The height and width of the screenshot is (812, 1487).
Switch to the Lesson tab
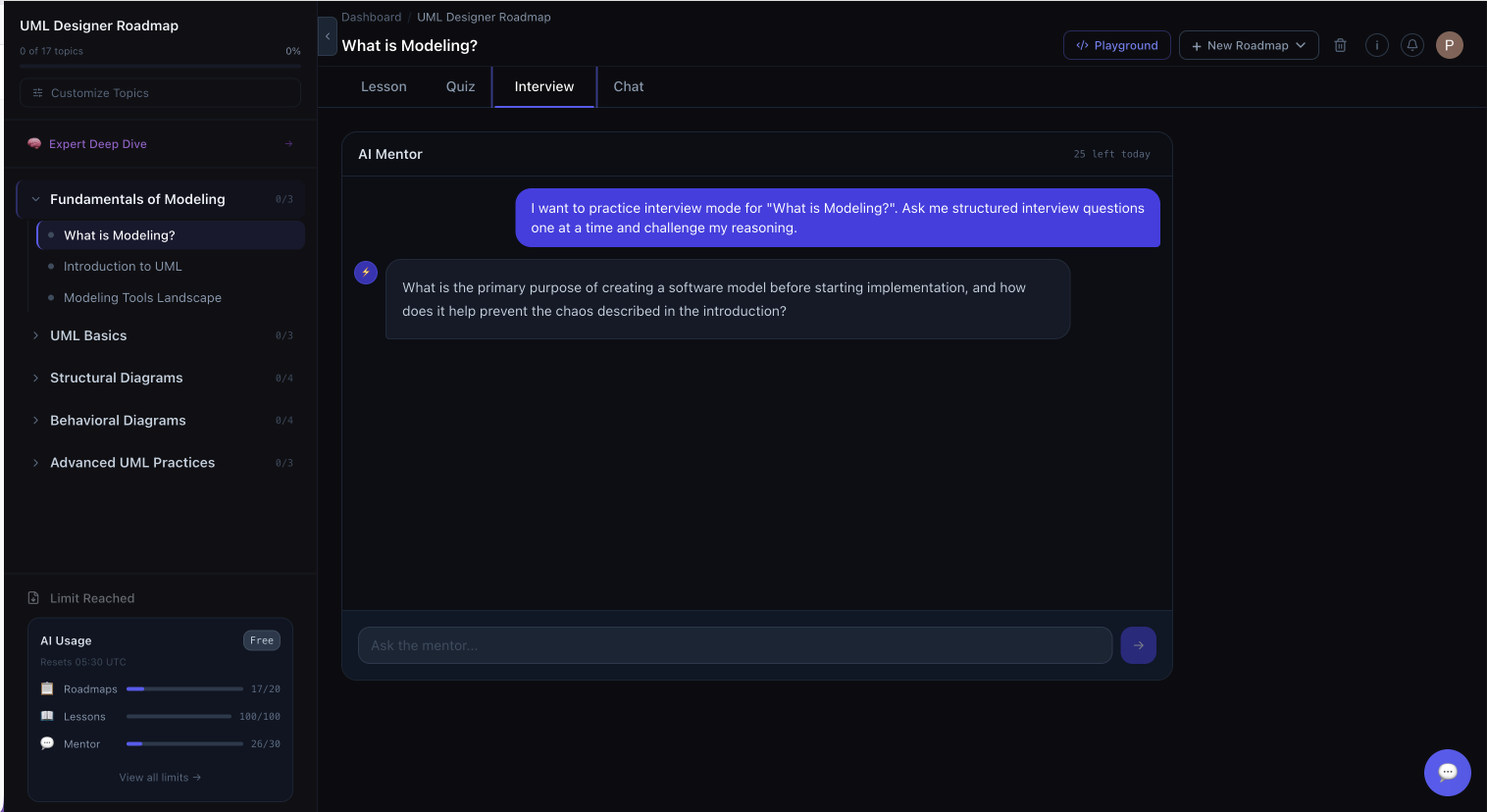pyautogui.click(x=384, y=86)
